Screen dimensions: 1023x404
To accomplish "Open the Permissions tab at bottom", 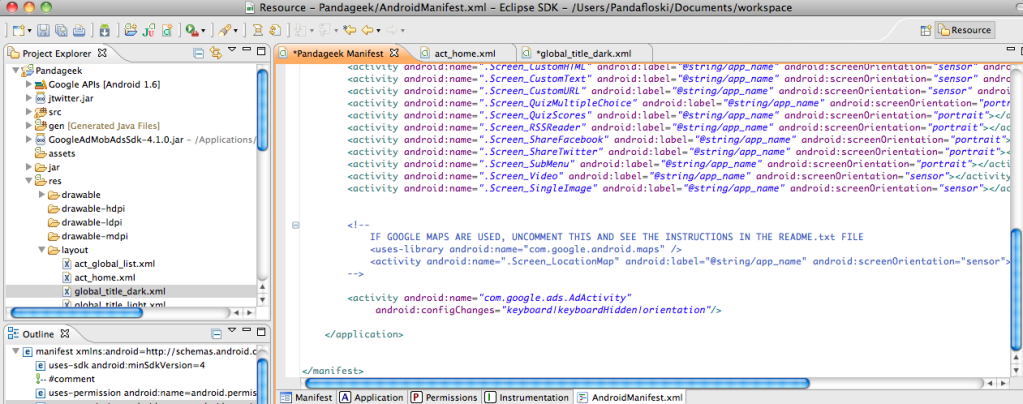I will click(x=444, y=397).
